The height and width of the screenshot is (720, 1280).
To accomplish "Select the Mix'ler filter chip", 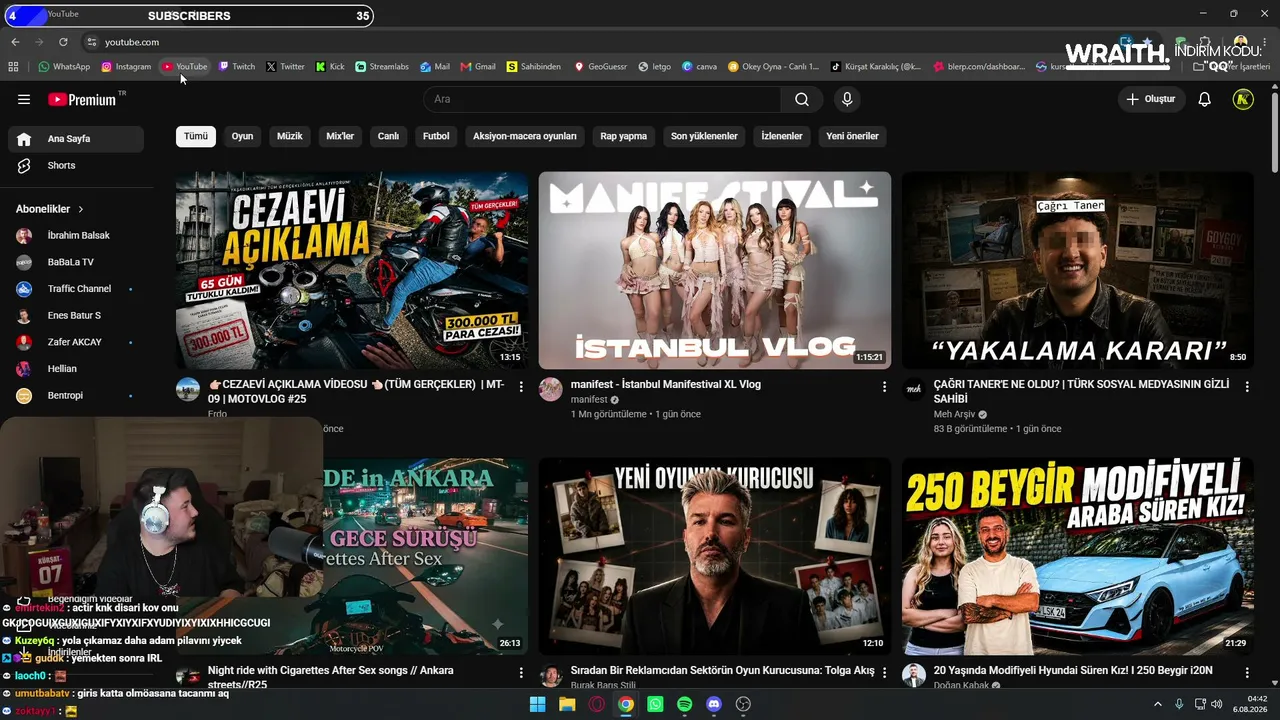I will tap(340, 136).
